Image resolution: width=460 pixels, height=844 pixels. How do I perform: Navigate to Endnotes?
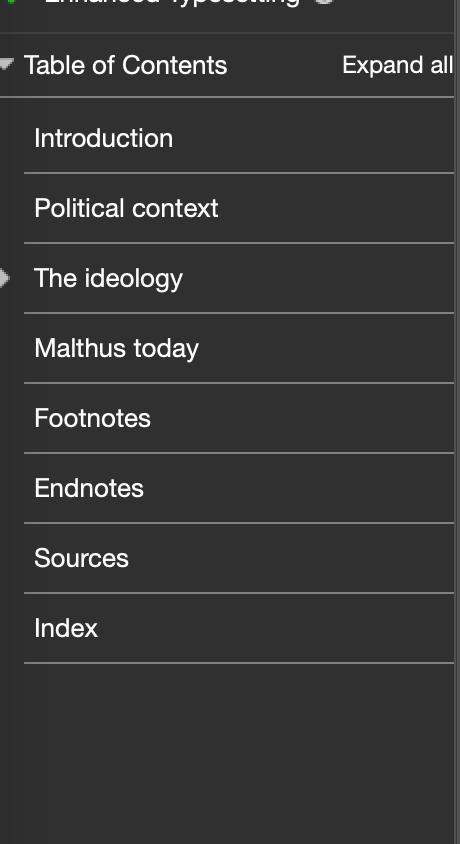coord(89,488)
